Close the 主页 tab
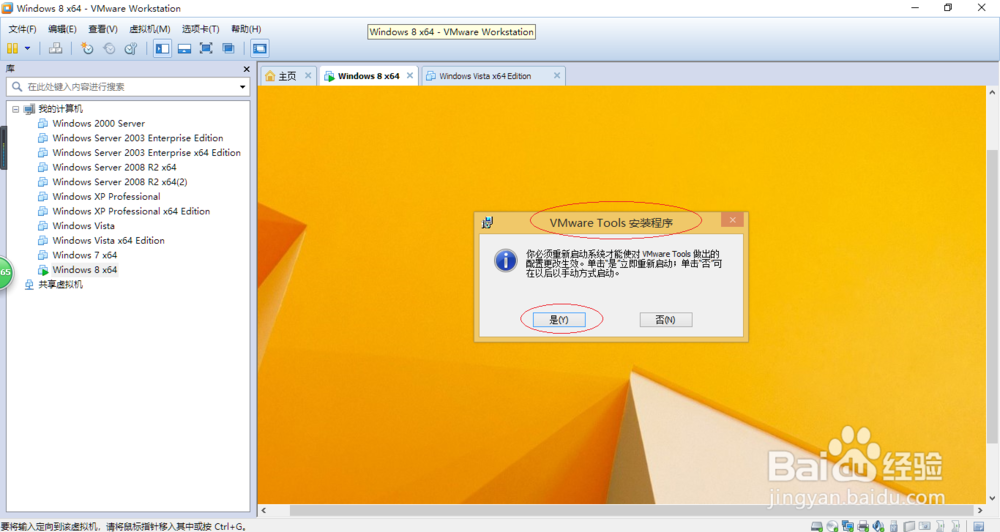The width and height of the screenshot is (1000, 532). coord(308,75)
